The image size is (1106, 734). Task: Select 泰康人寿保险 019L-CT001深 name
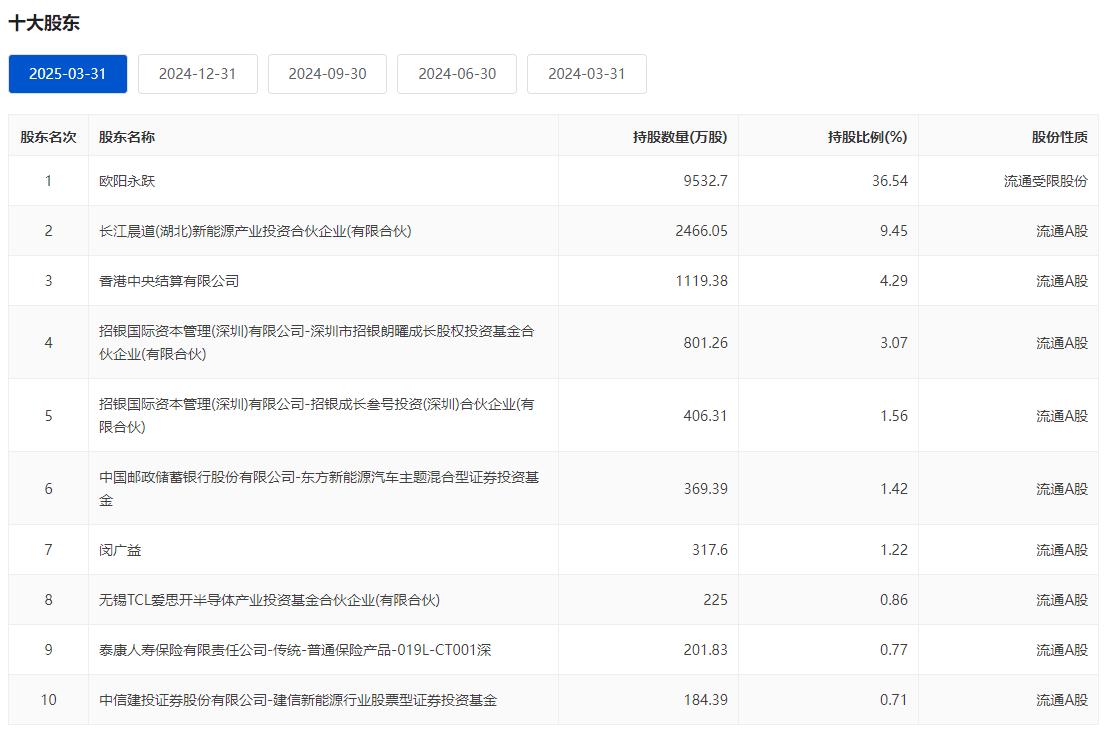[x=295, y=650]
